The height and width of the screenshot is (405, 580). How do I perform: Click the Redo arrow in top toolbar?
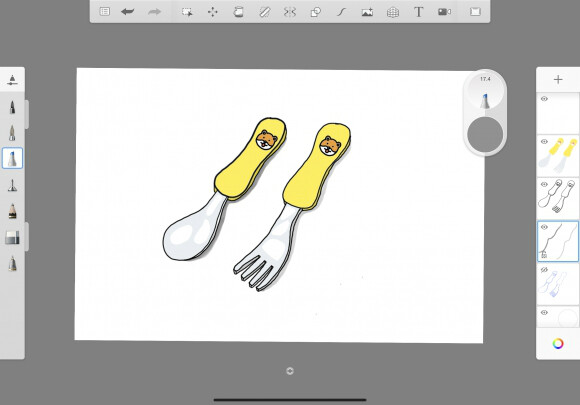point(154,12)
